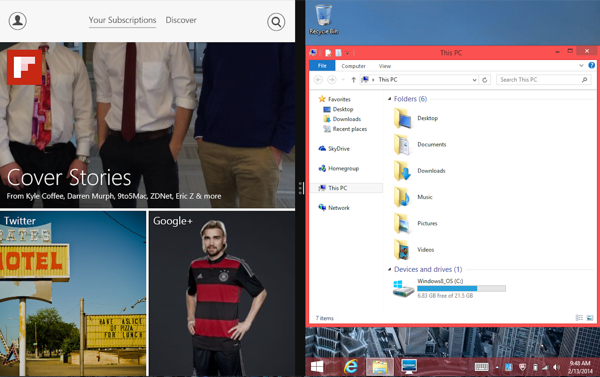Click the snap divider handle between apps
The image size is (600, 377).
[301, 188]
